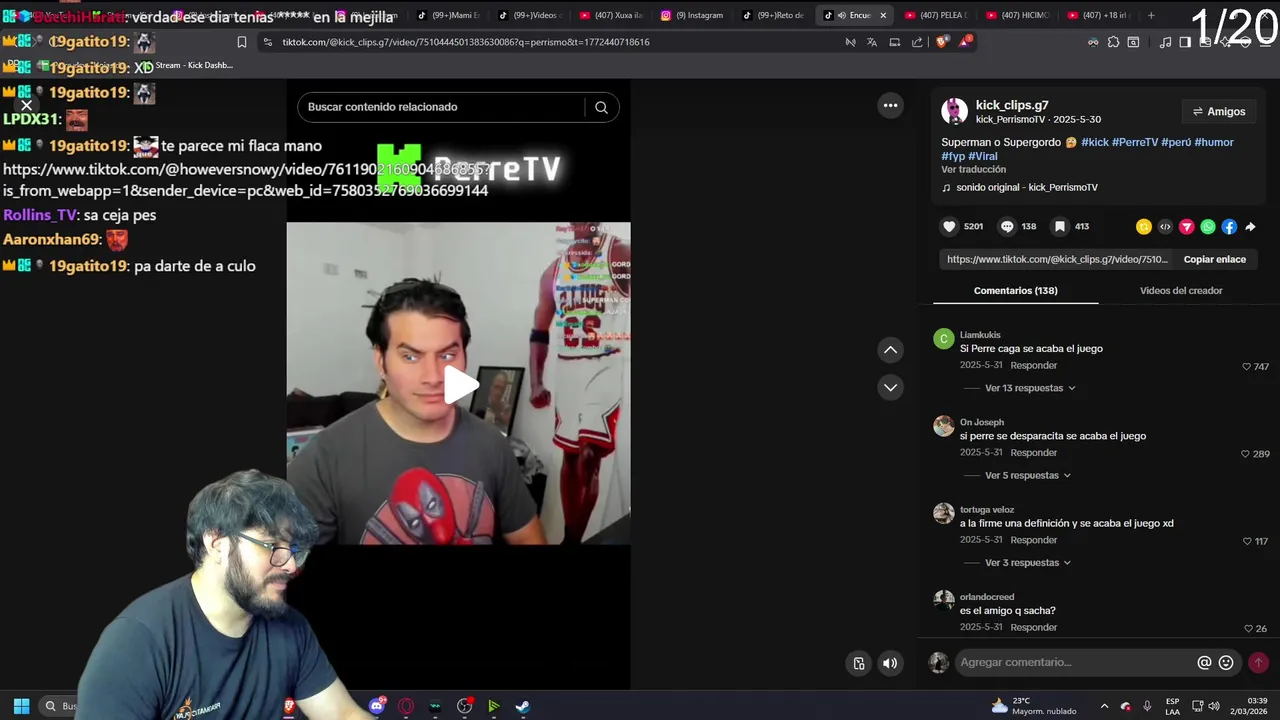Go to the previous video arrow
The image size is (1280, 720).
[x=890, y=350]
